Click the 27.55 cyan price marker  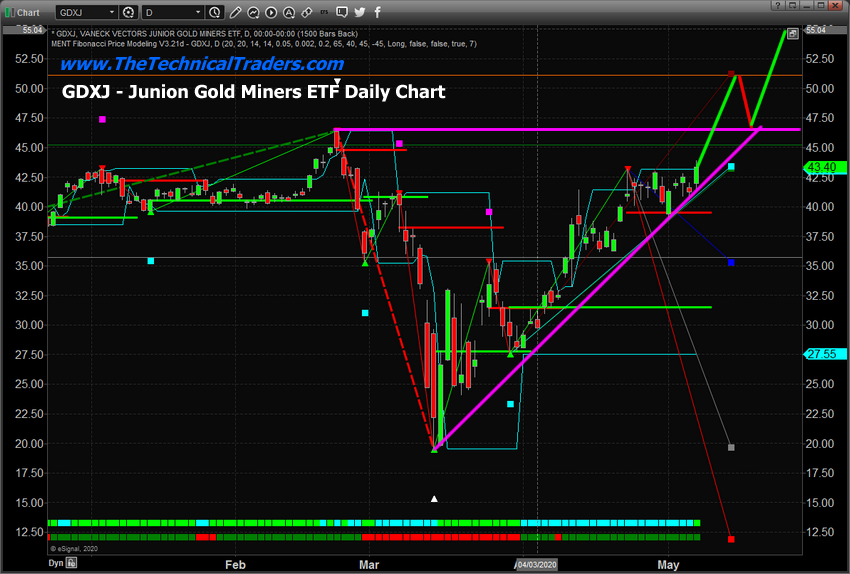tap(824, 354)
